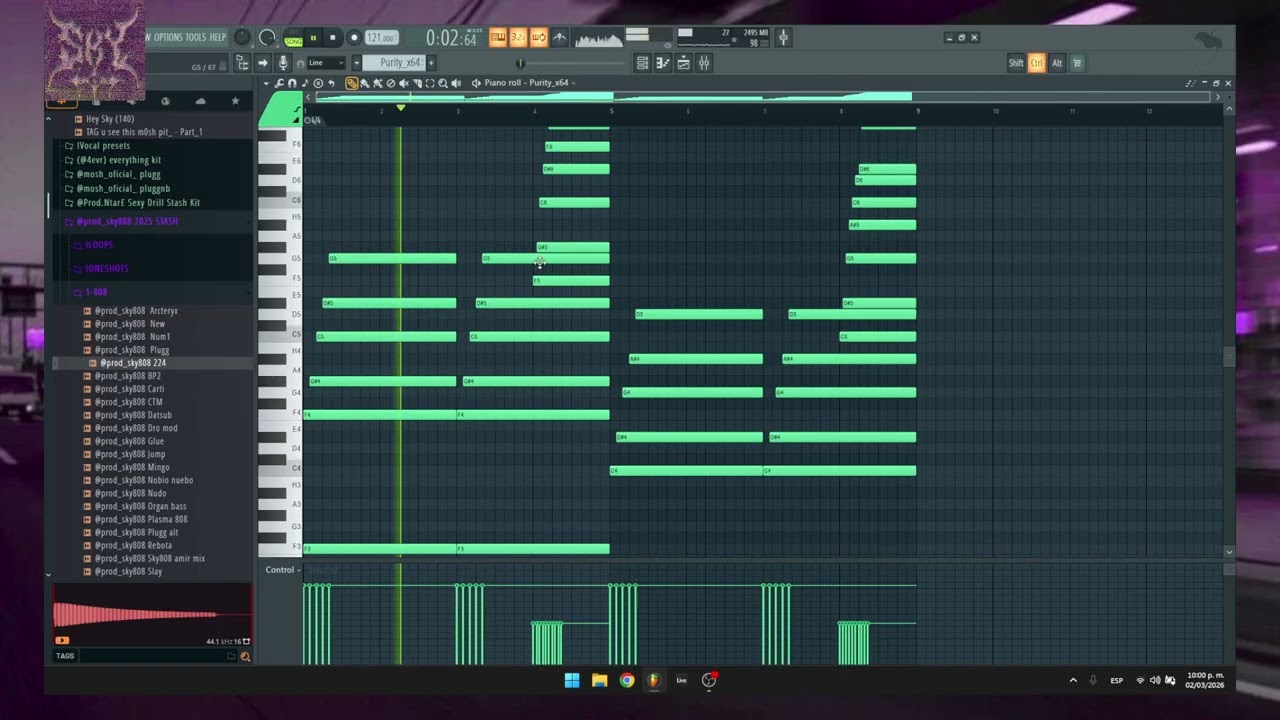Collapse the 1-808 folder
This screenshot has width=1280, height=720.
pos(95,292)
